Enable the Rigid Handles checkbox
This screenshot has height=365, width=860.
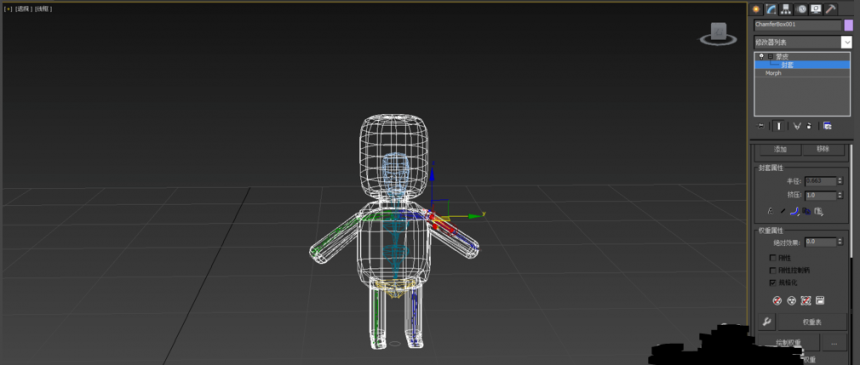(773, 270)
